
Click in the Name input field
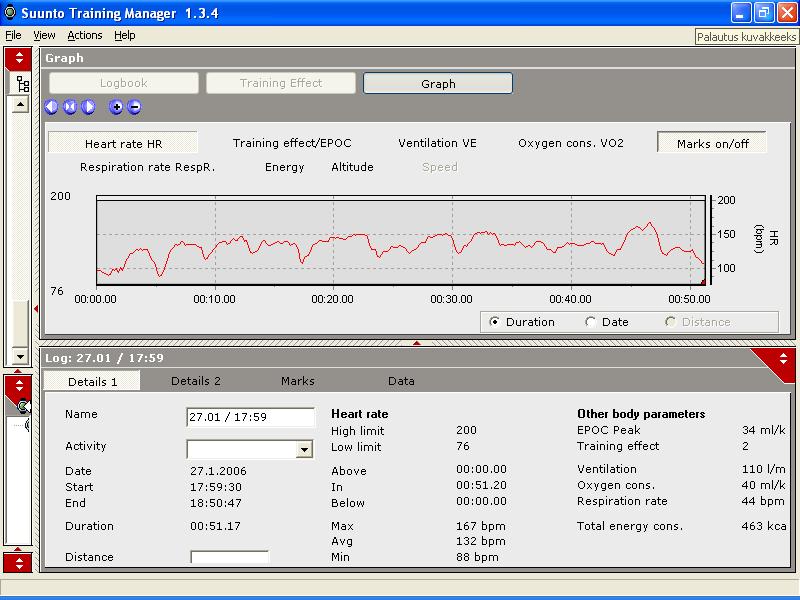251,417
